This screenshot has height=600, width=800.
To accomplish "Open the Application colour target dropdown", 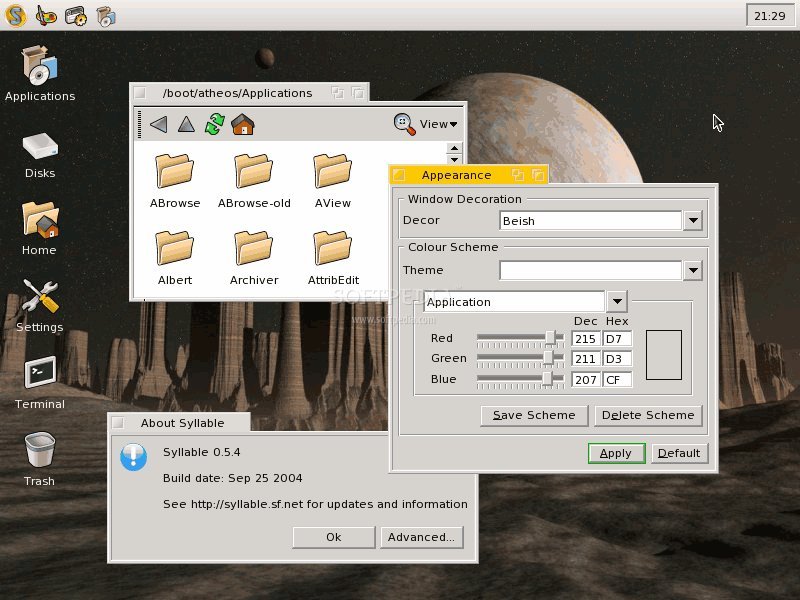I will pyautogui.click(x=617, y=301).
